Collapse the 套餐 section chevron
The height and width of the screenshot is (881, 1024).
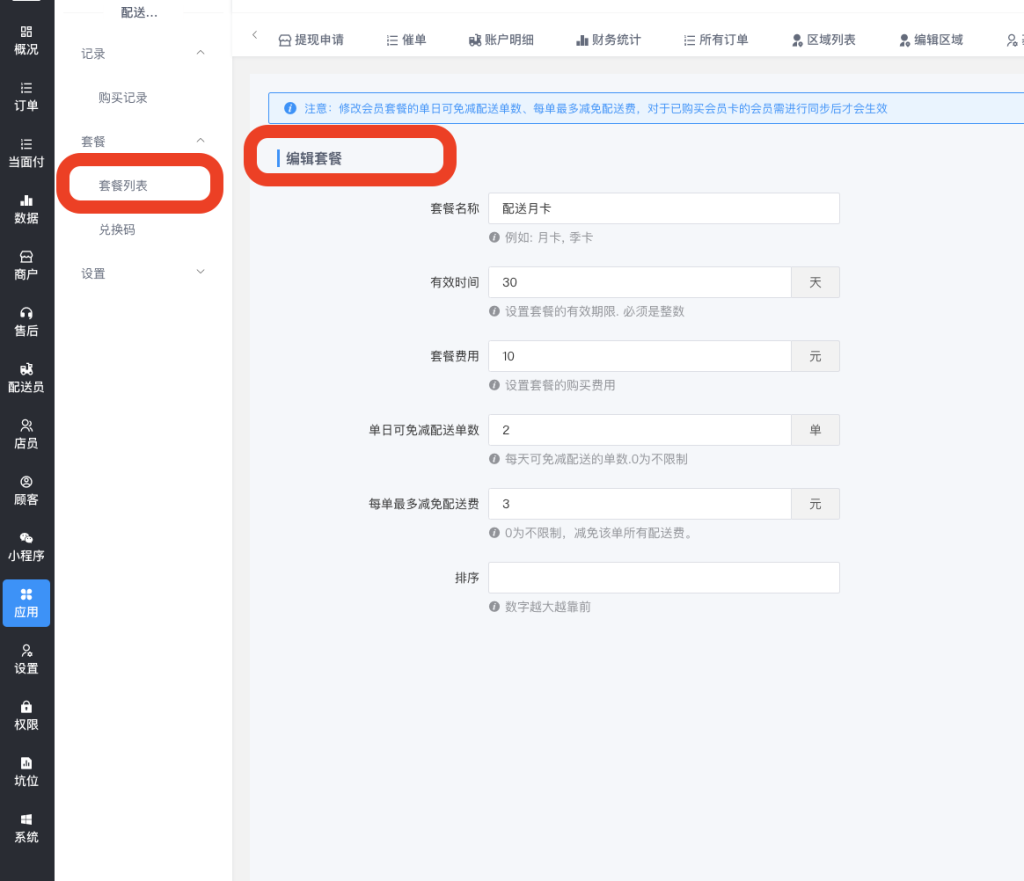(x=200, y=141)
